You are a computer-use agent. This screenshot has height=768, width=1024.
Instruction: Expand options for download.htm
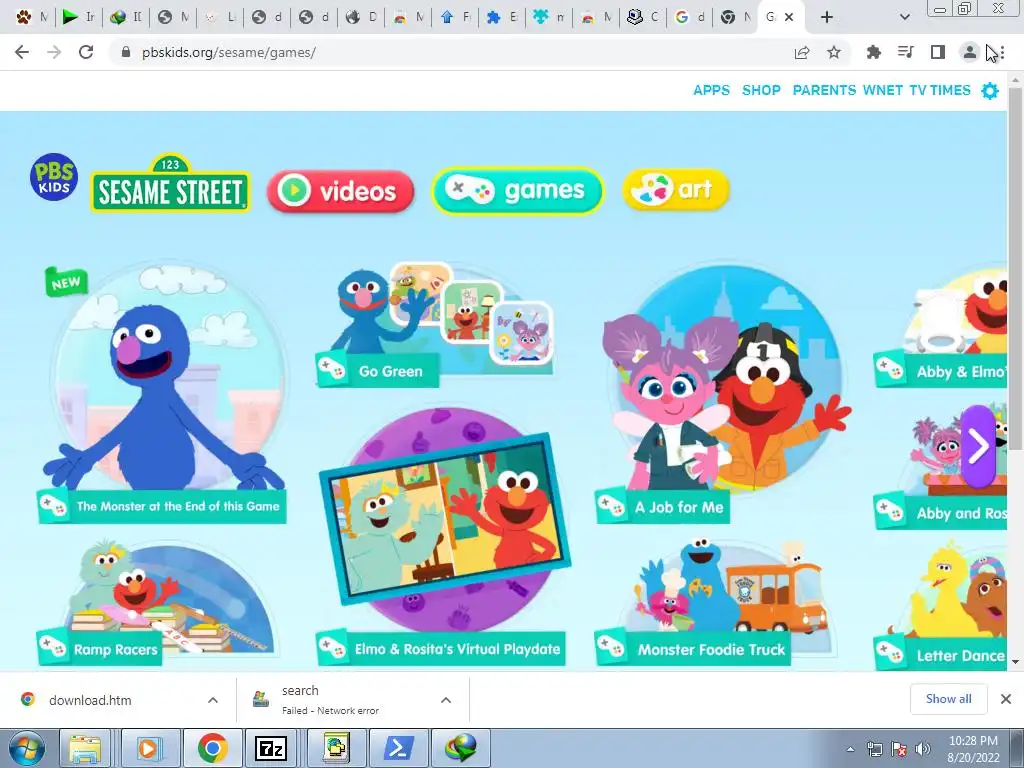[x=213, y=700]
